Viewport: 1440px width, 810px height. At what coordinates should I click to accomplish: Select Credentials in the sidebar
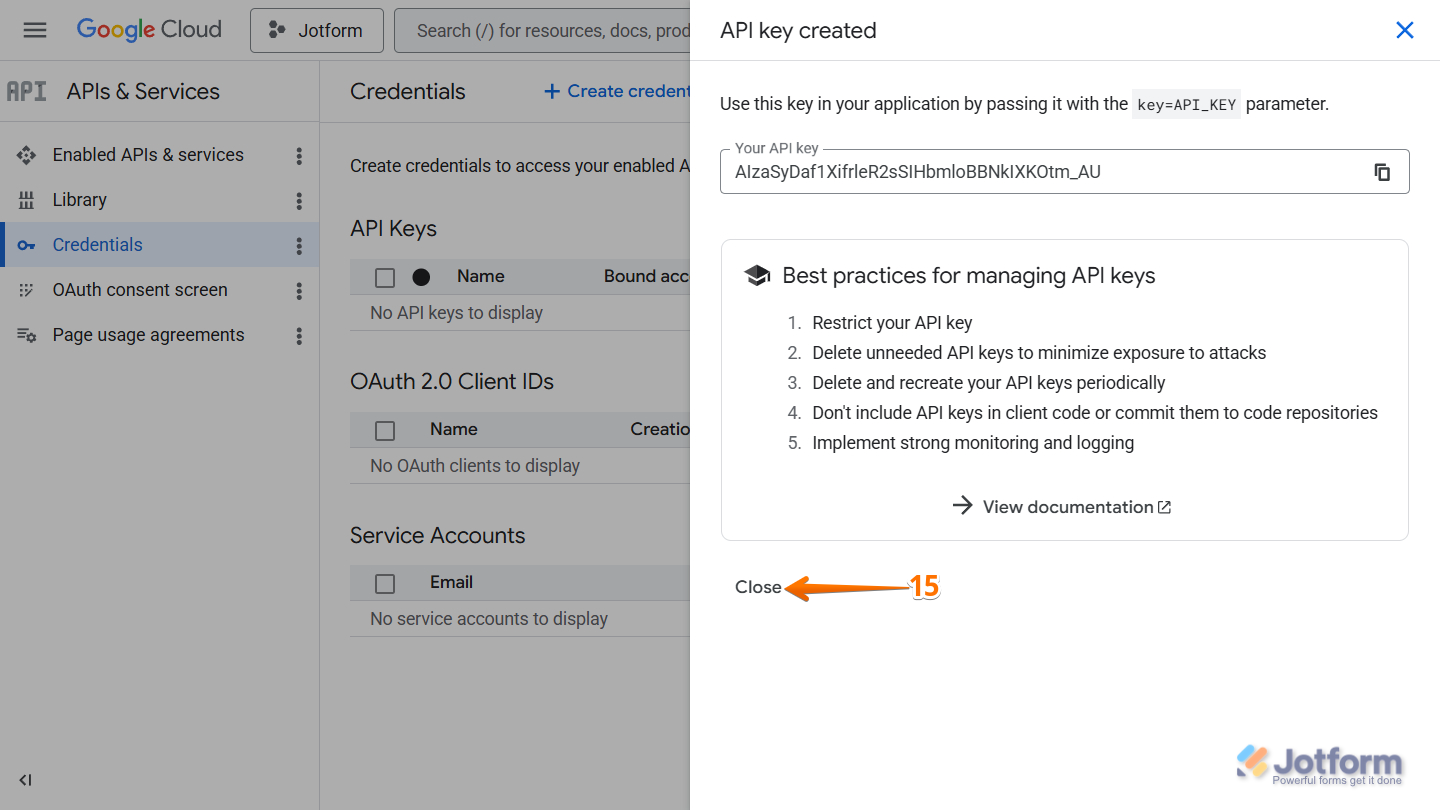97,245
